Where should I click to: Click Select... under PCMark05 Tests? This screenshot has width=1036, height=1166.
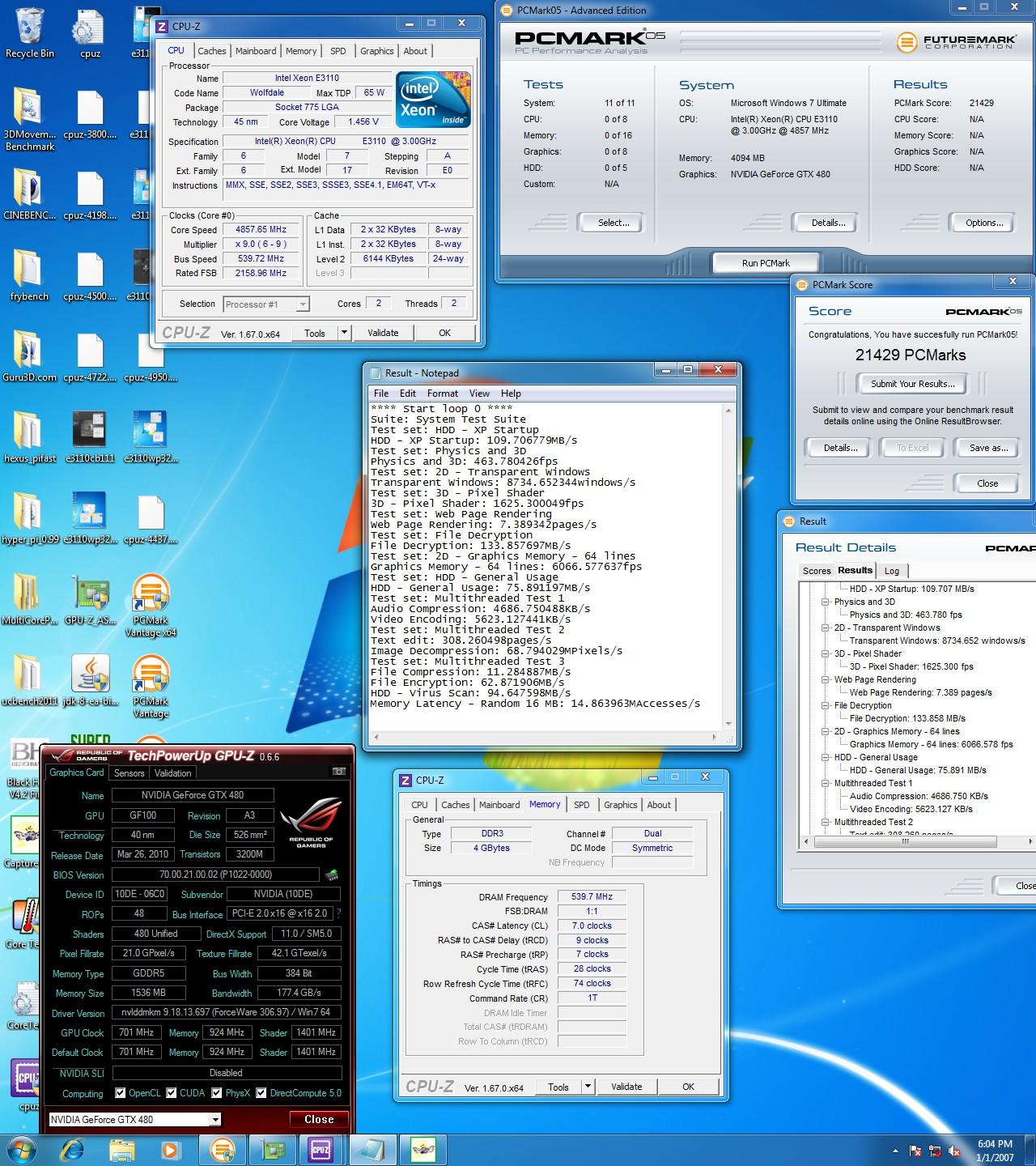(614, 223)
